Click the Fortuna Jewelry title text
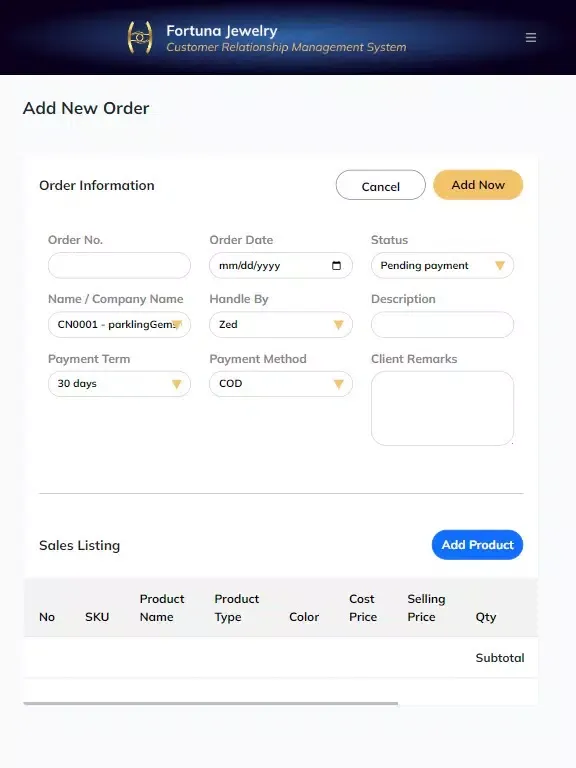 (221, 31)
